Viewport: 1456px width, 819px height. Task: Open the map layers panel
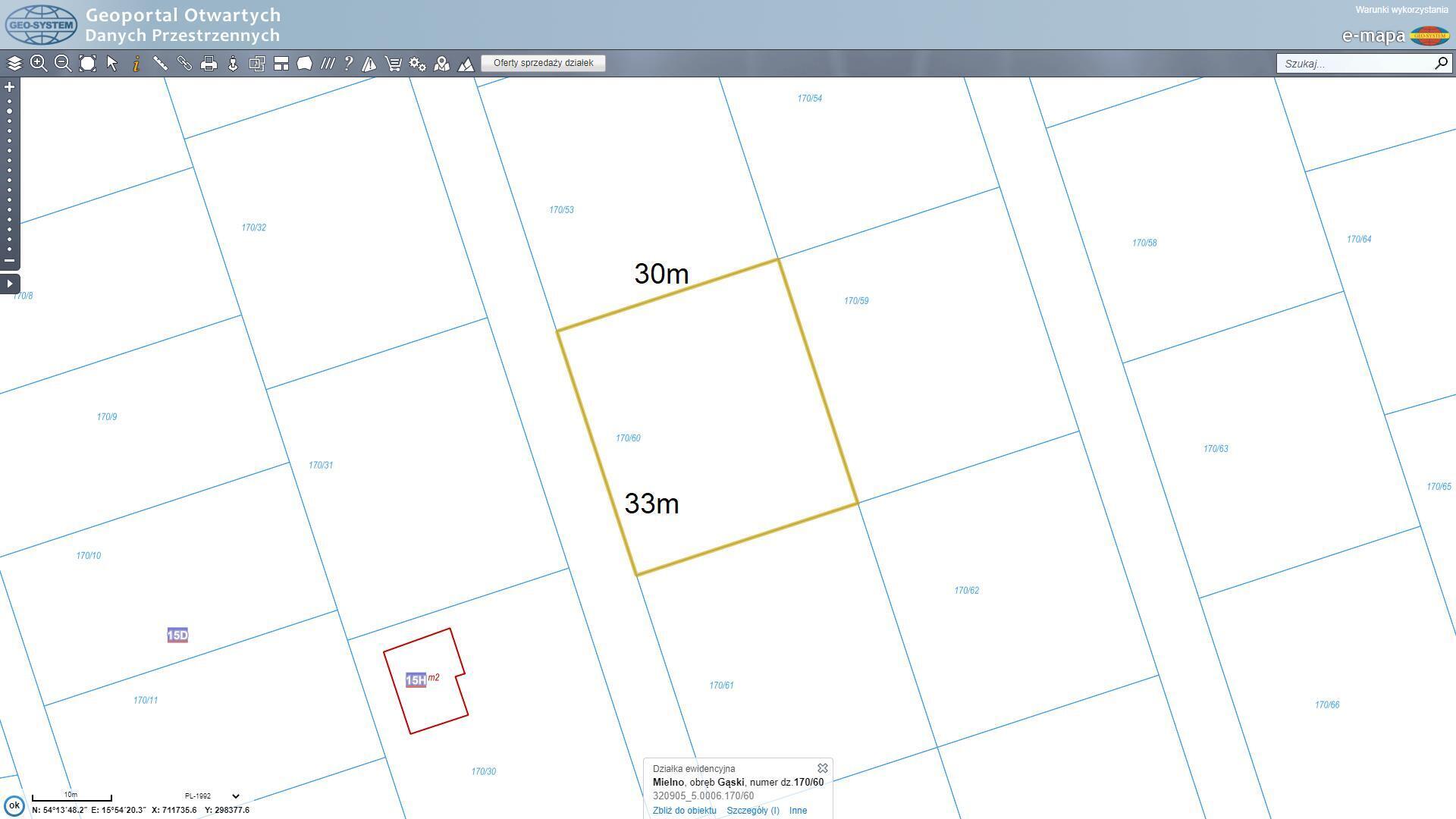pos(14,64)
